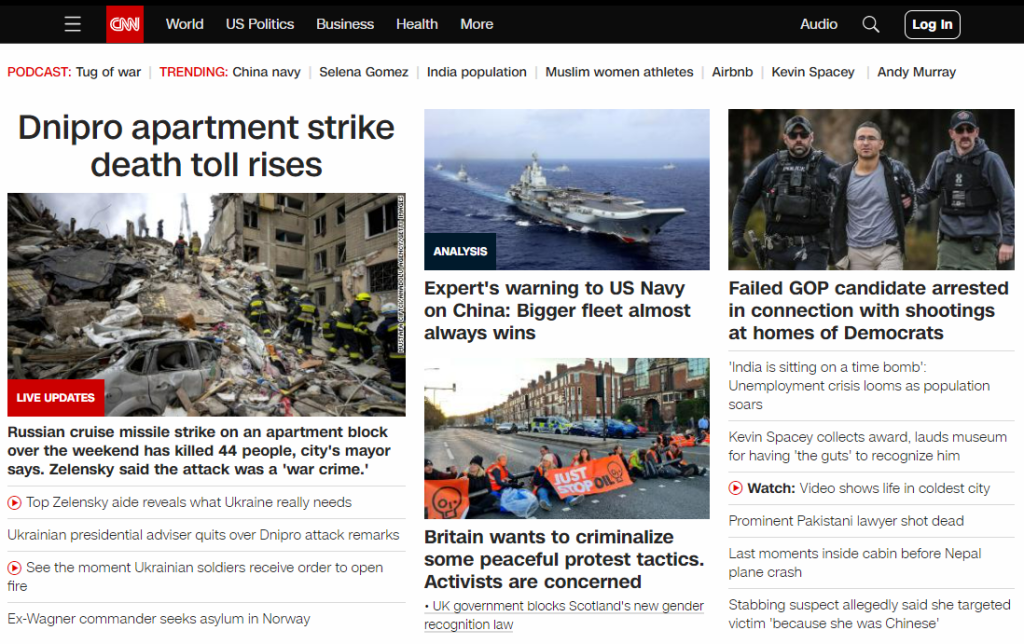The image size is (1024, 644).
Task: Open the World section
Action: point(185,24)
